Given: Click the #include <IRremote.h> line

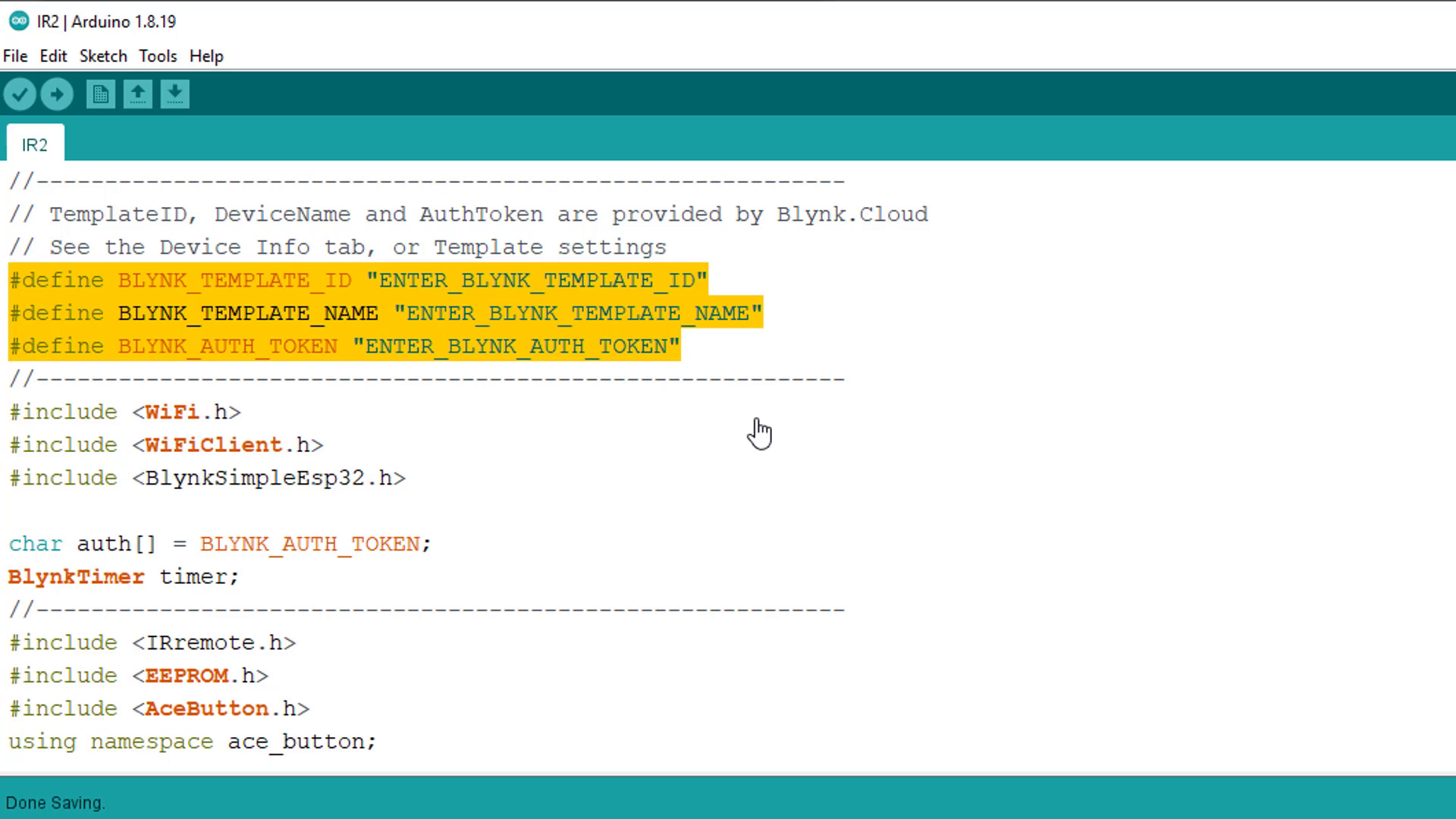Looking at the screenshot, I should click(152, 642).
